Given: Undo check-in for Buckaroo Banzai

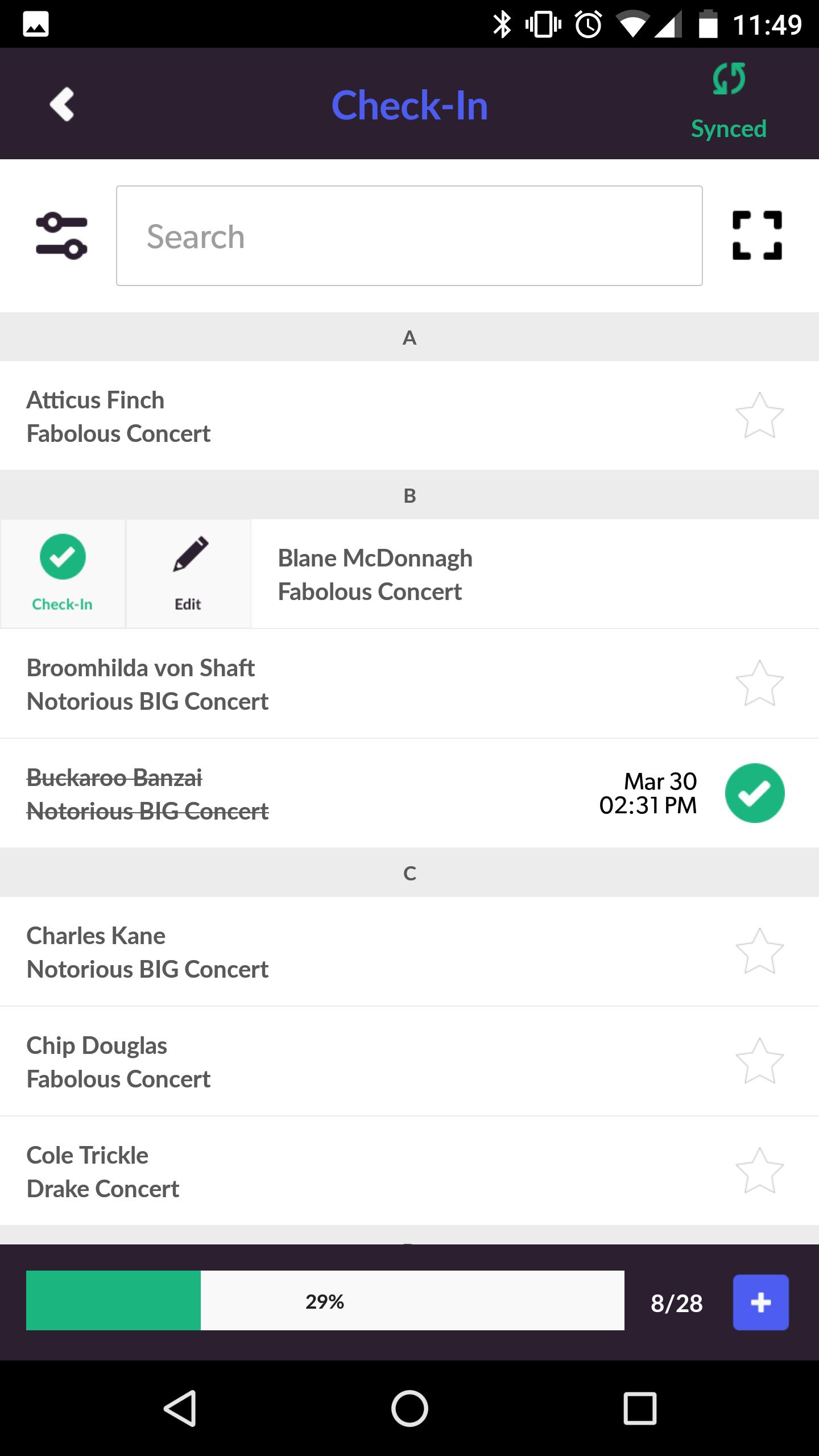Looking at the screenshot, I should pyautogui.click(x=755, y=793).
